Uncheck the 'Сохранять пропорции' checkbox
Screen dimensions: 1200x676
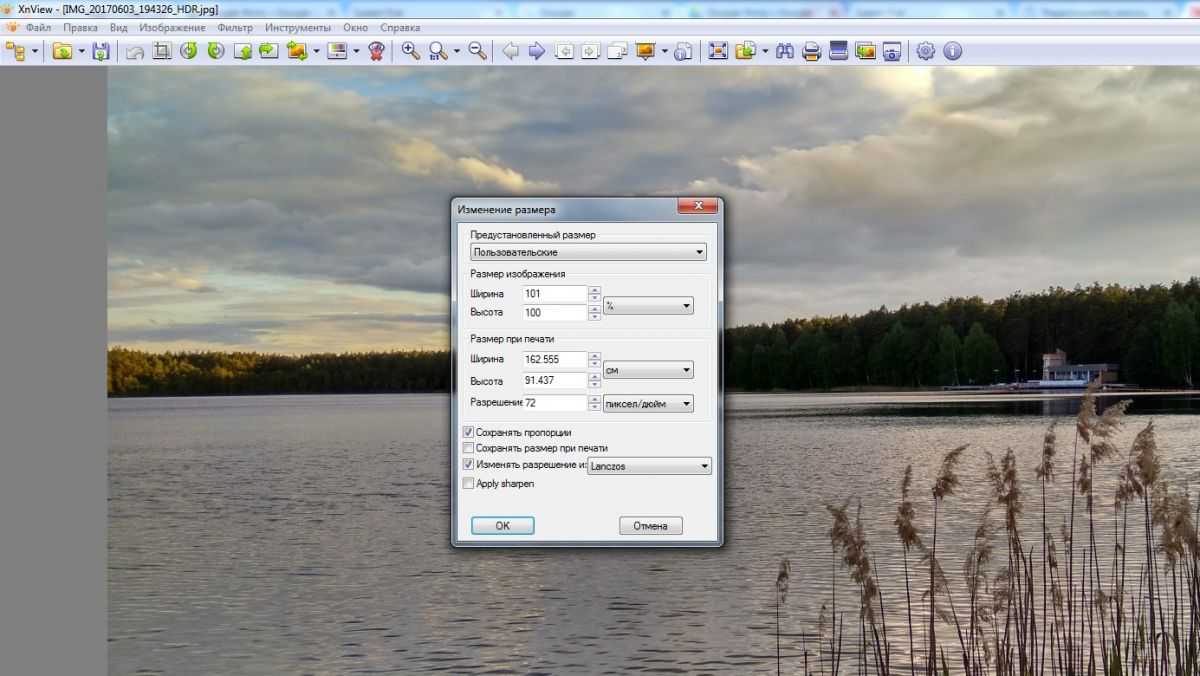coord(469,432)
